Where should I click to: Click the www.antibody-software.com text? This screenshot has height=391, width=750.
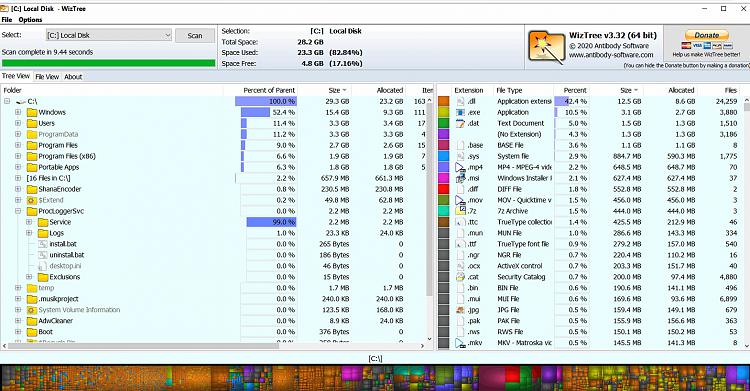(611, 55)
